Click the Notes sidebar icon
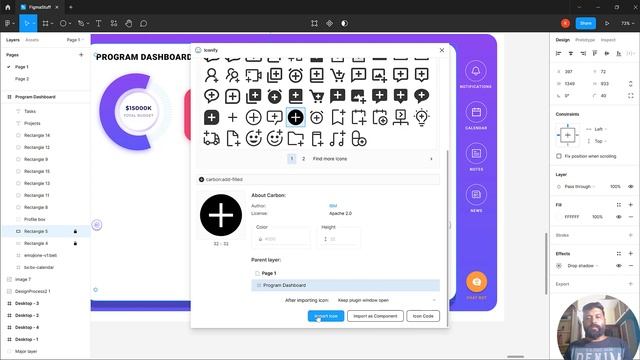 coord(476,153)
